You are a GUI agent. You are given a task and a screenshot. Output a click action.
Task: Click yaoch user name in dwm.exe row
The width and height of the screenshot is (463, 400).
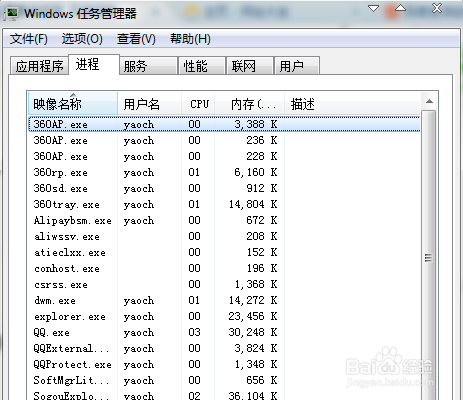point(139,301)
